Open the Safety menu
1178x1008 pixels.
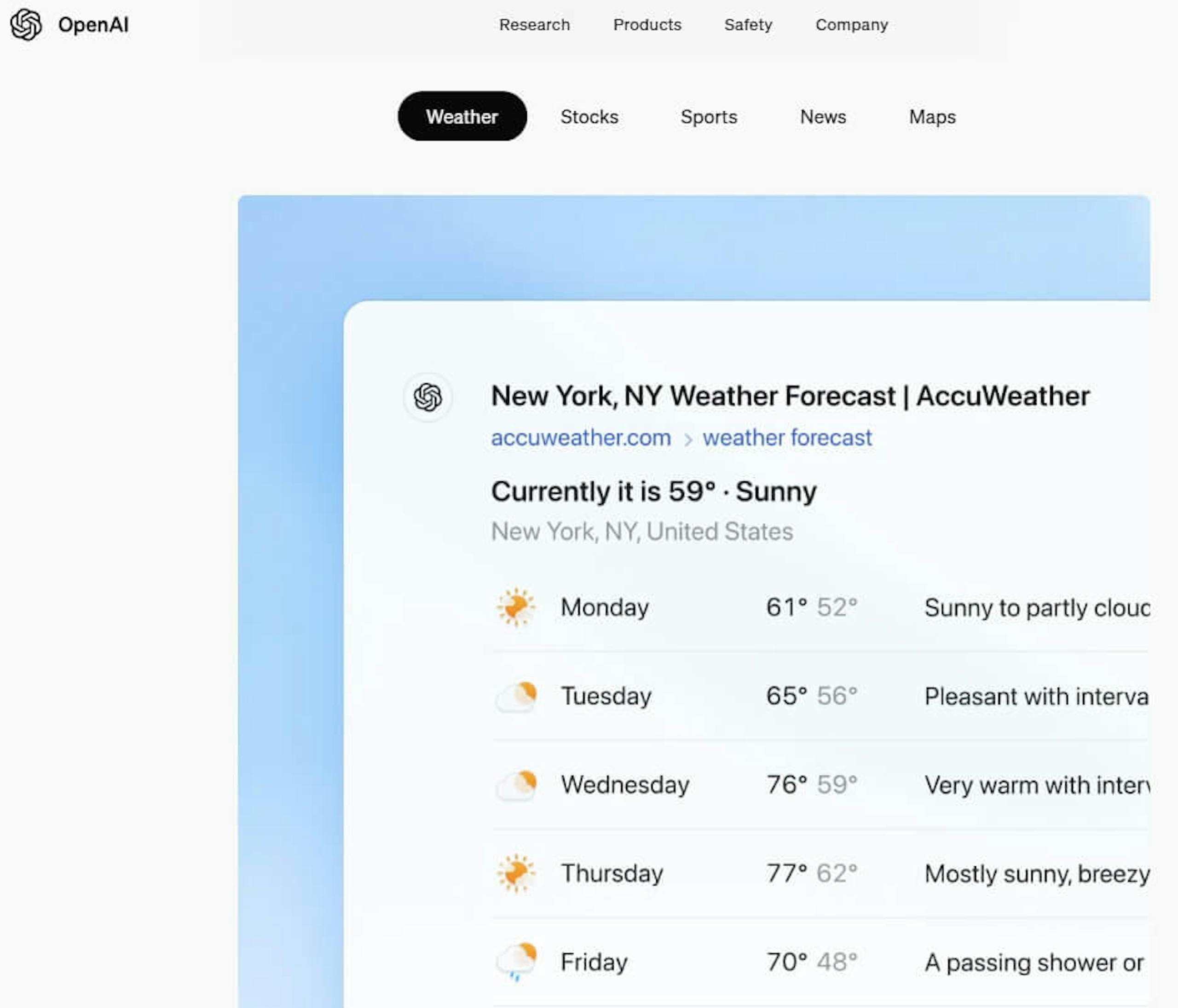tap(748, 25)
